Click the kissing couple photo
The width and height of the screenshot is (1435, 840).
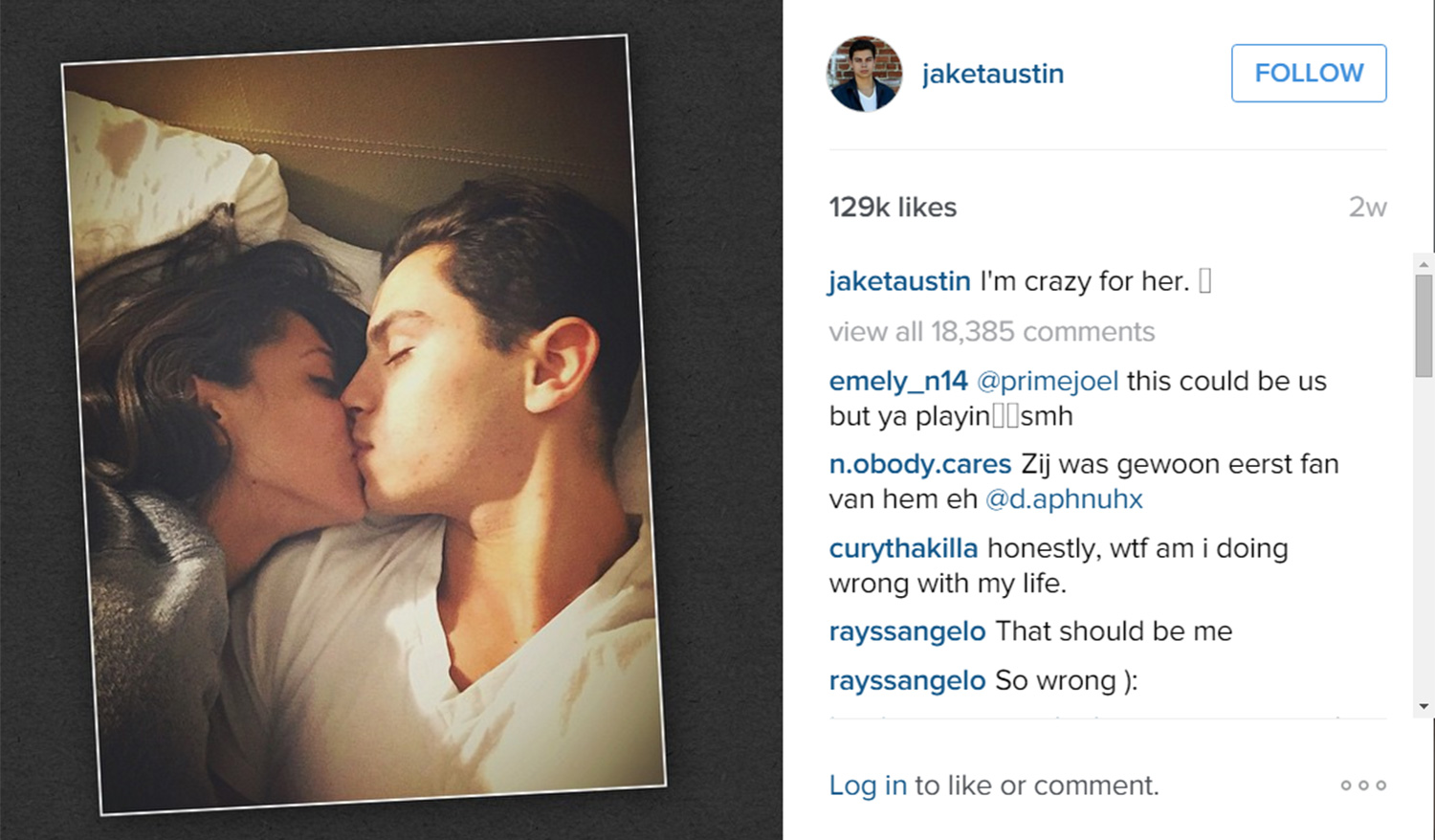364,425
